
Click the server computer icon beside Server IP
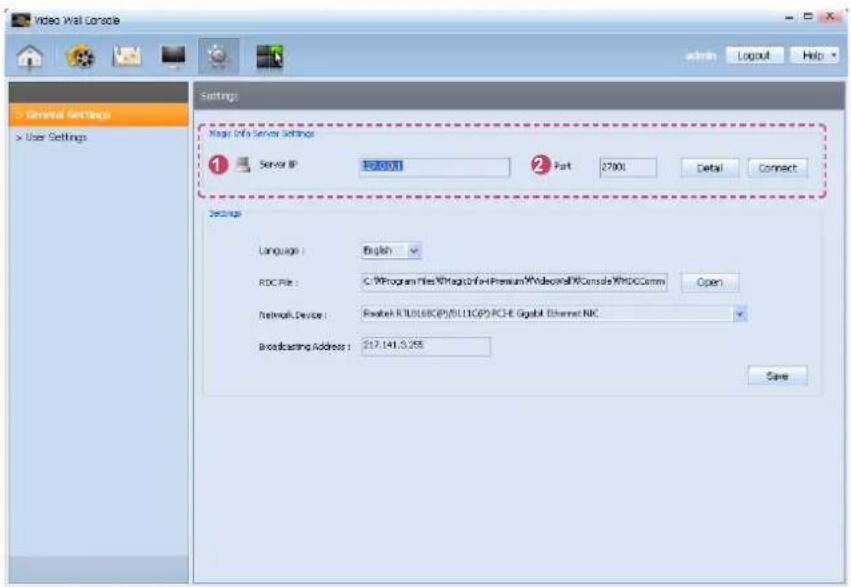243,165
